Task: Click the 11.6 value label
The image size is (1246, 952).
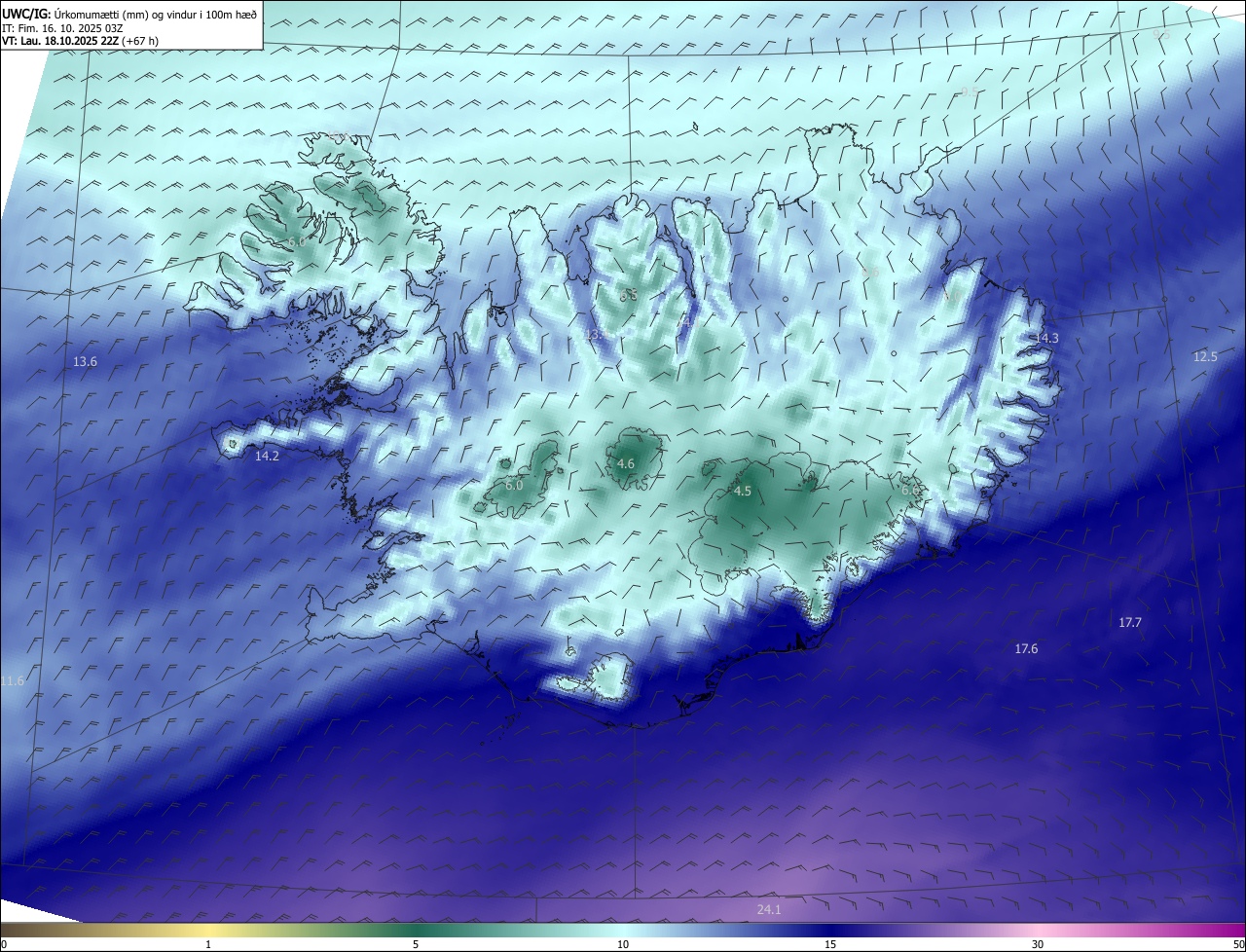Action: click(12, 680)
